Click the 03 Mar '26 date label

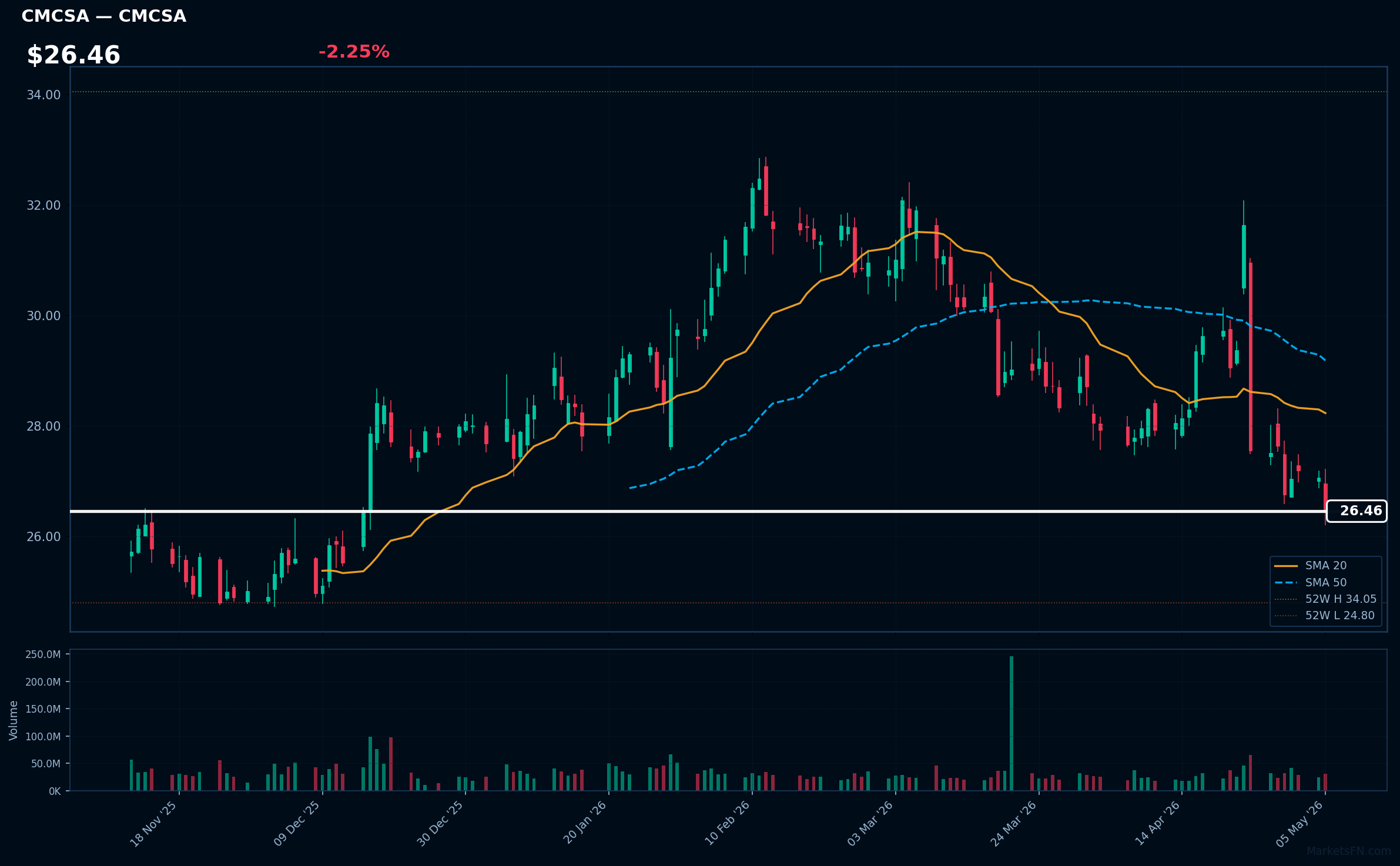(870, 824)
